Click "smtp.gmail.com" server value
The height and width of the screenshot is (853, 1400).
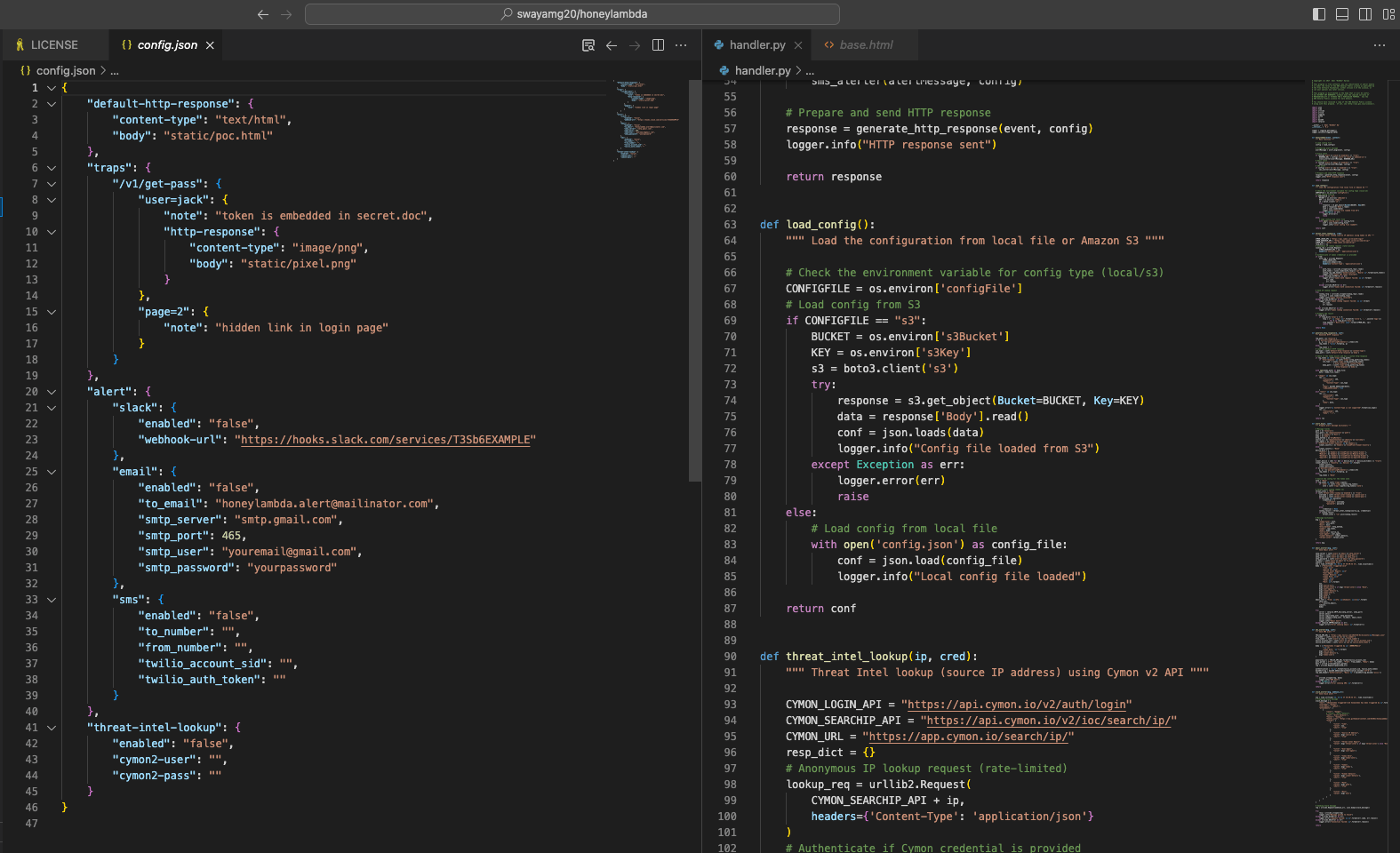pyautogui.click(x=285, y=520)
